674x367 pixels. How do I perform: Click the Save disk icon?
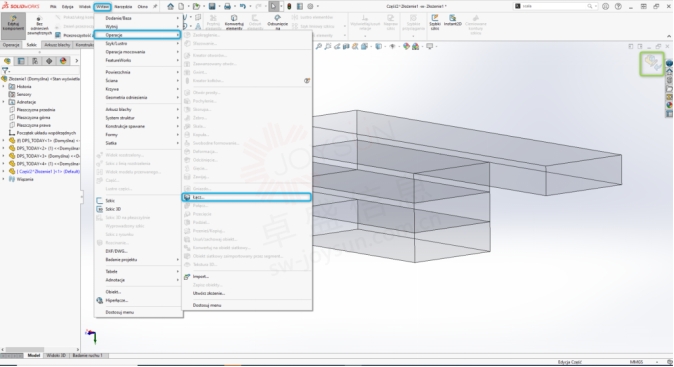(212, 6)
